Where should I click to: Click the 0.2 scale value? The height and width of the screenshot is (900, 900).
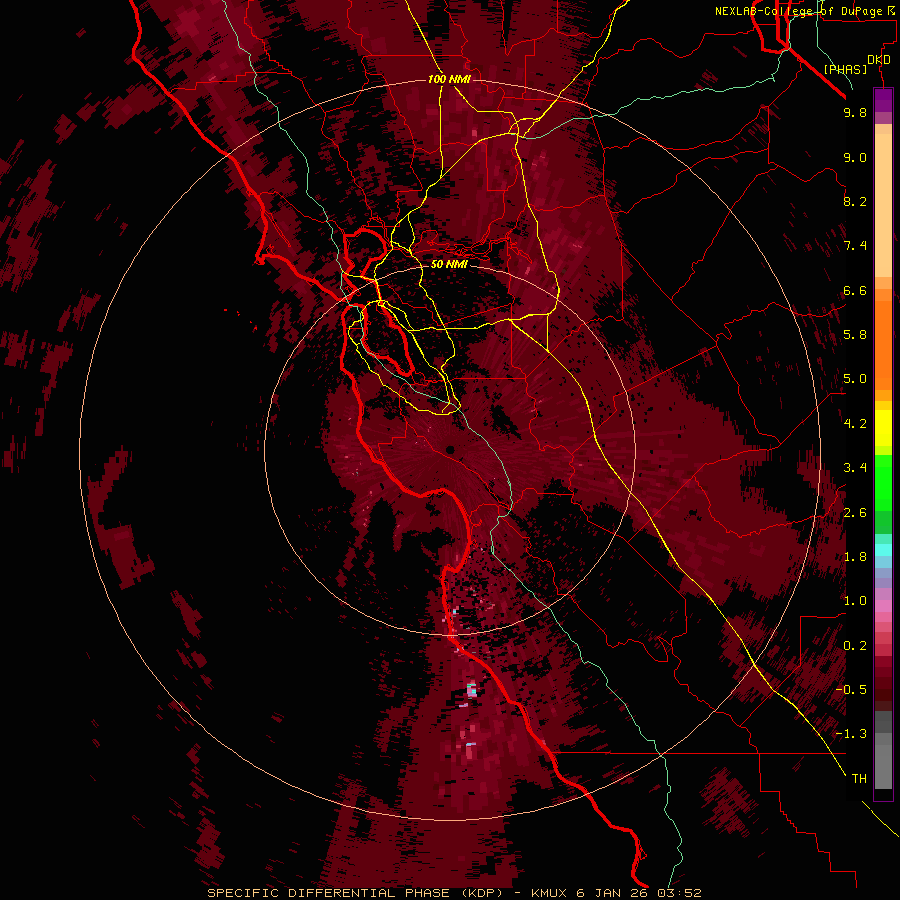click(x=855, y=646)
